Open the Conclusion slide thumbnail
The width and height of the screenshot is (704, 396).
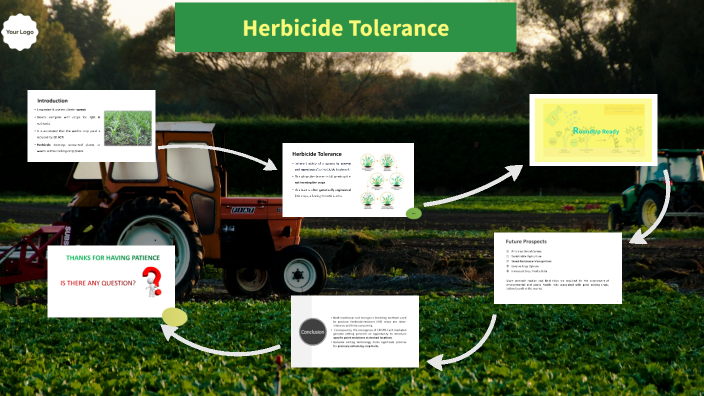point(355,331)
